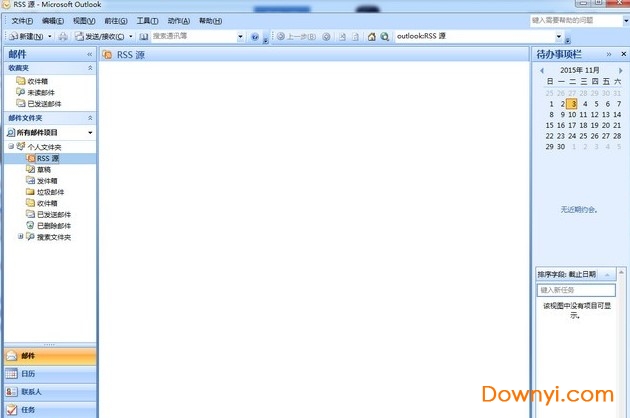Click the home icon in the web toolbar
The image size is (630, 418).
(372, 37)
